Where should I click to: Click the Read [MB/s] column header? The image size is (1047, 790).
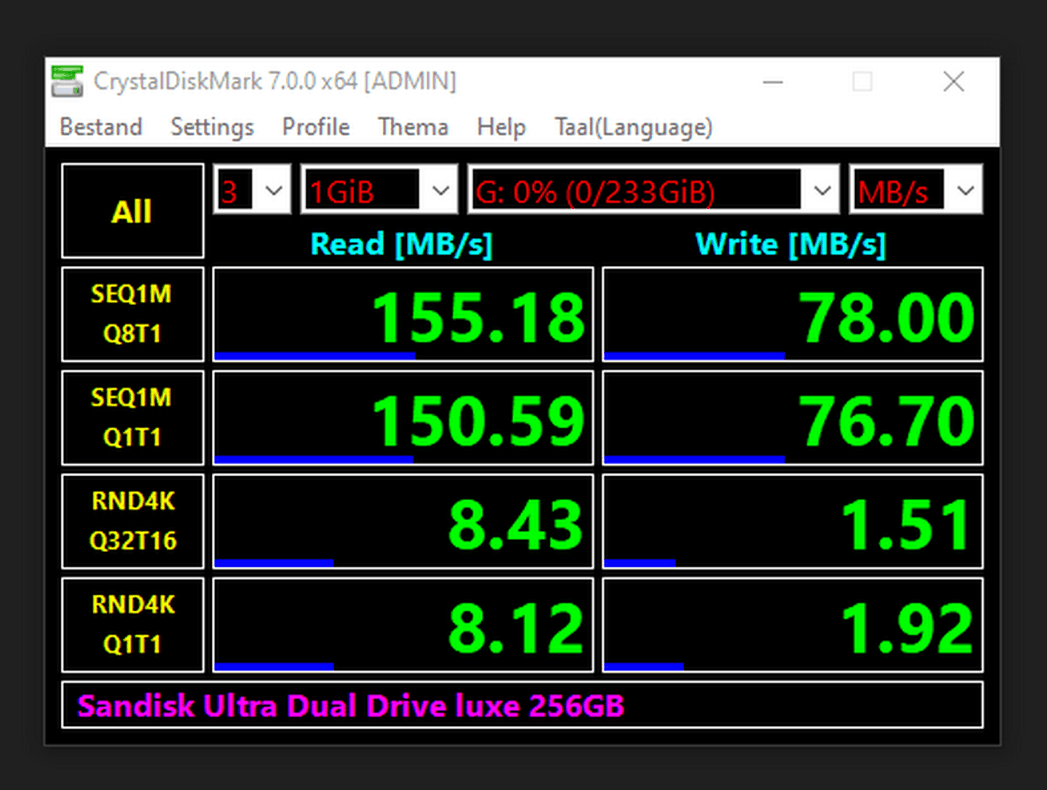[x=401, y=244]
